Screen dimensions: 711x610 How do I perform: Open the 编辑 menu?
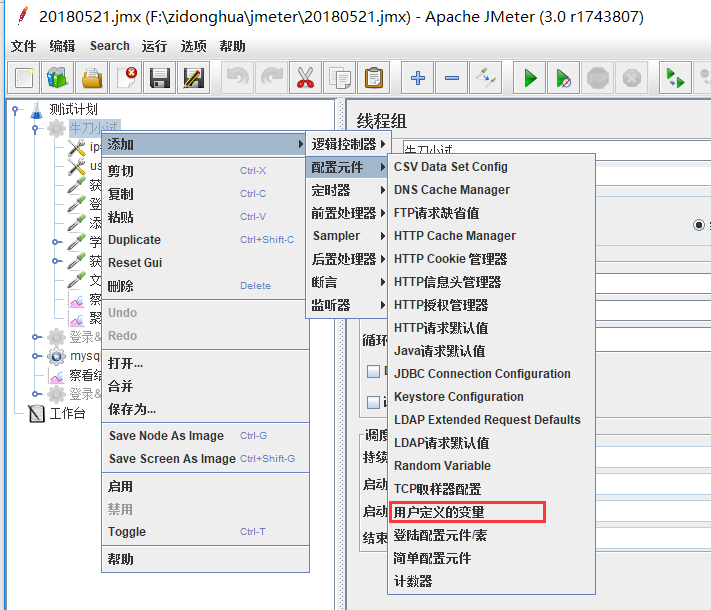click(x=62, y=46)
